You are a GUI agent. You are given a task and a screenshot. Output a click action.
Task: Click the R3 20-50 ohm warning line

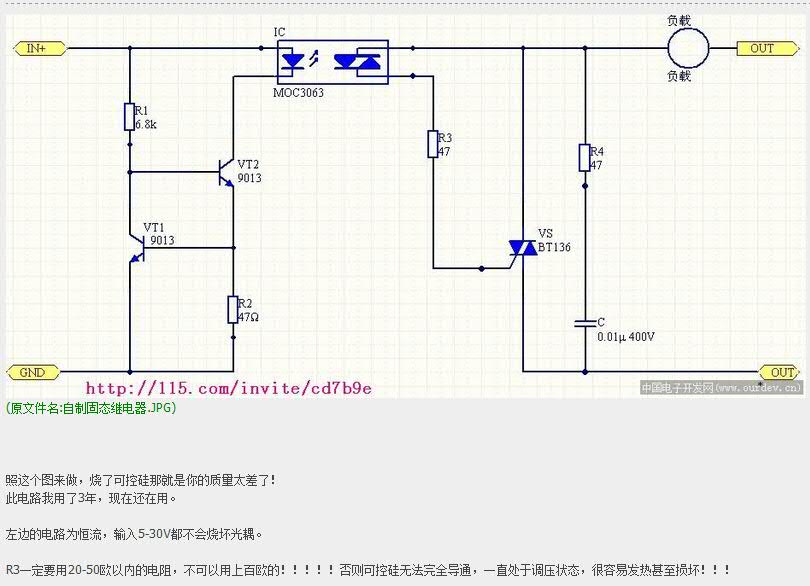tap(368, 569)
